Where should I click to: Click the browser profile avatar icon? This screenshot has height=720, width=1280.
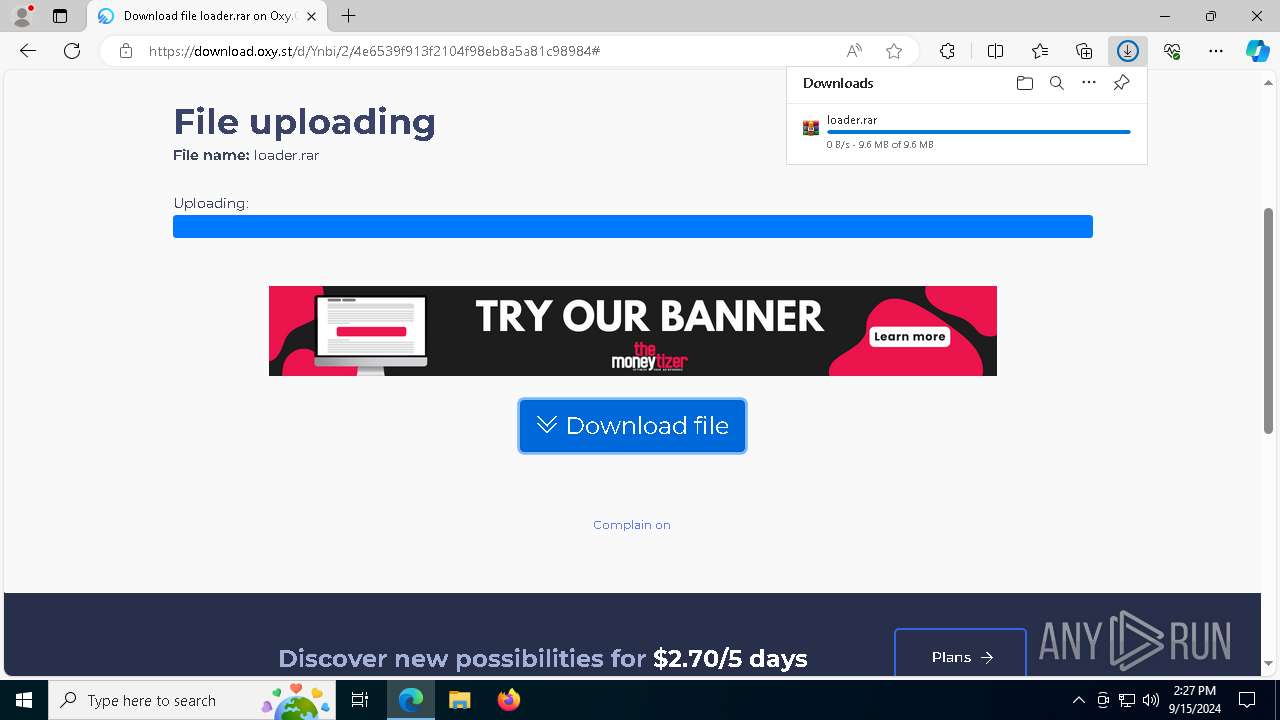click(22, 16)
